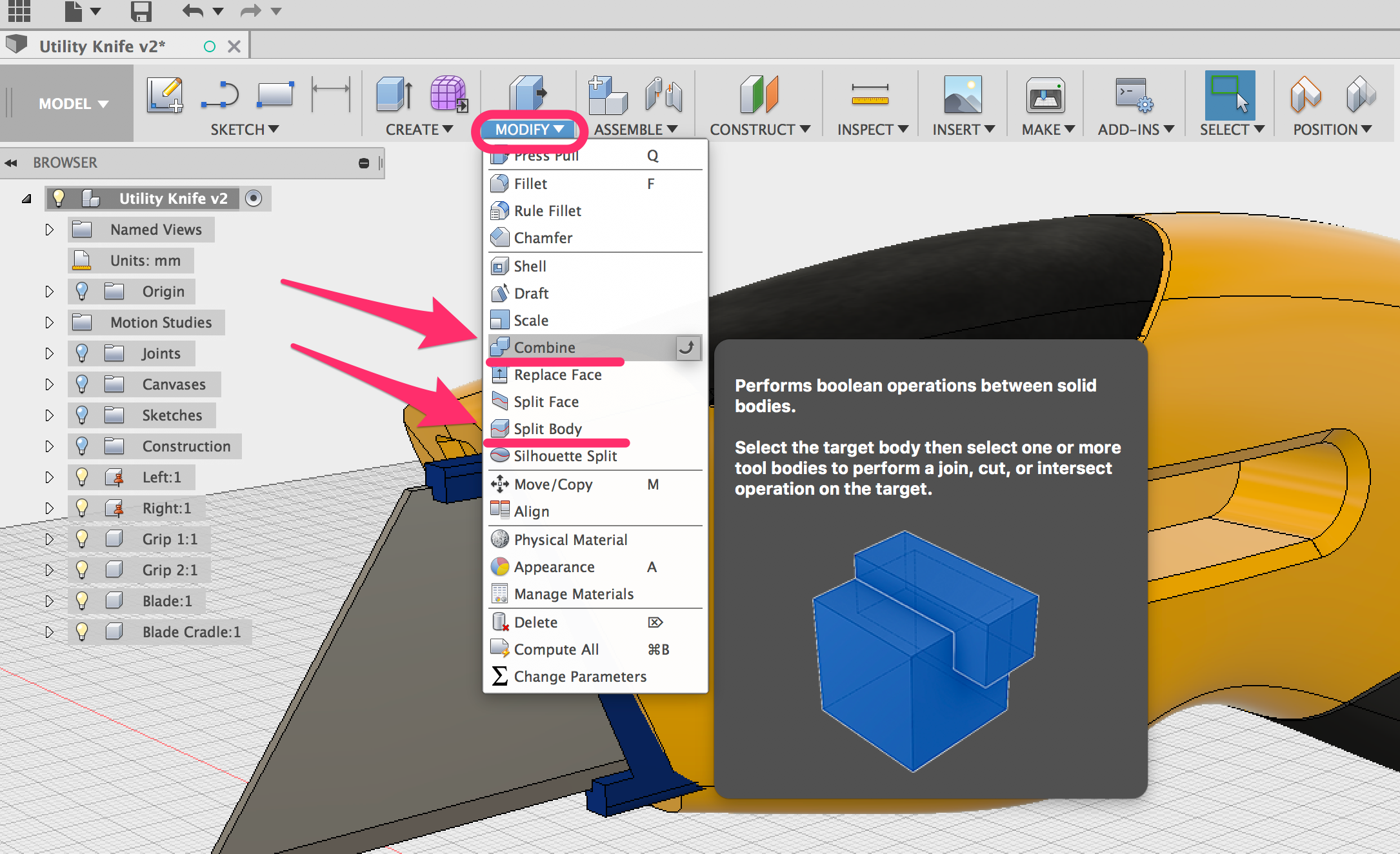The width and height of the screenshot is (1400, 854).
Task: Click the Split Body tool icon
Action: click(500, 428)
